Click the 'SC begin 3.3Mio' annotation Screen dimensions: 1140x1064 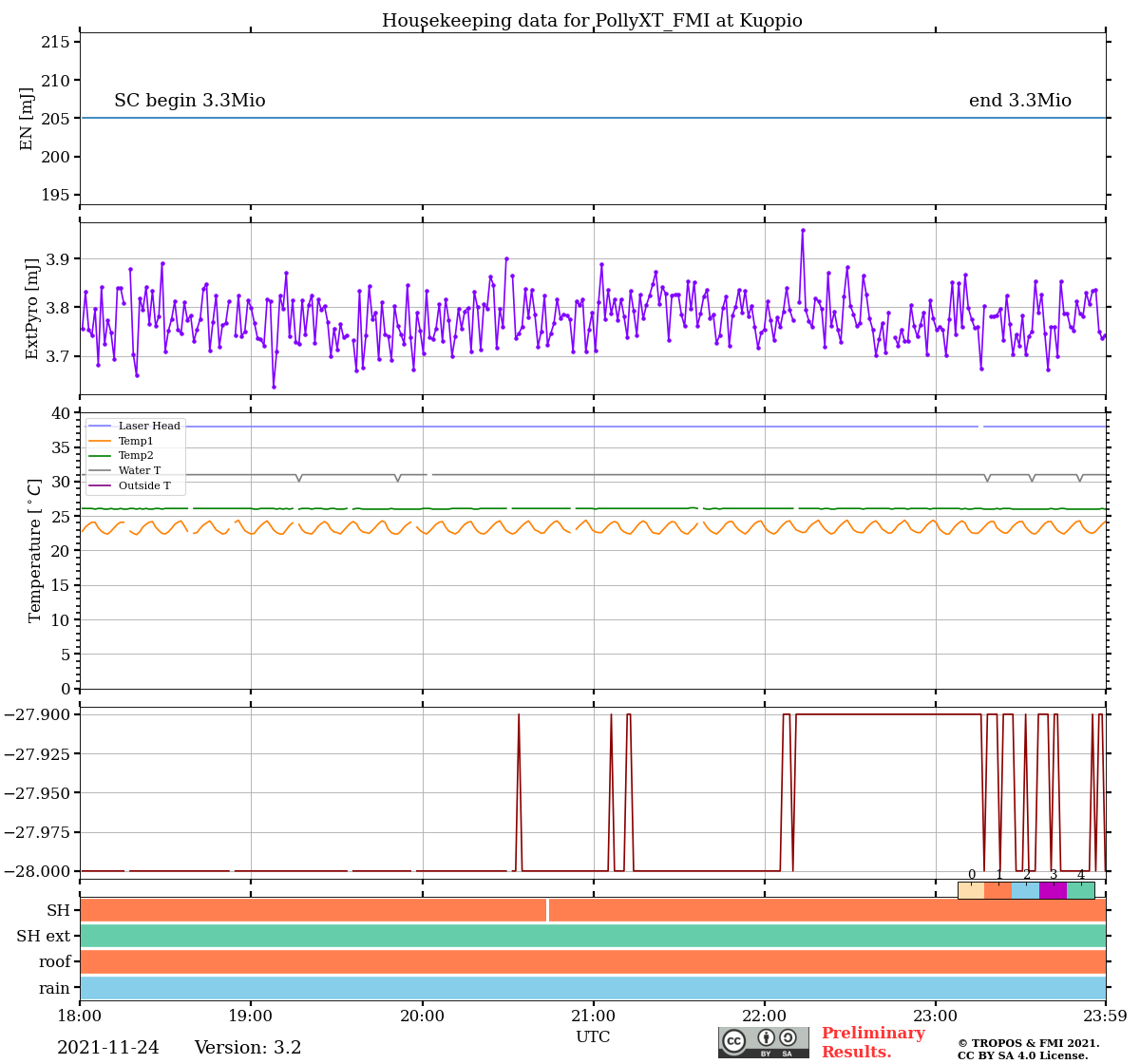point(190,101)
